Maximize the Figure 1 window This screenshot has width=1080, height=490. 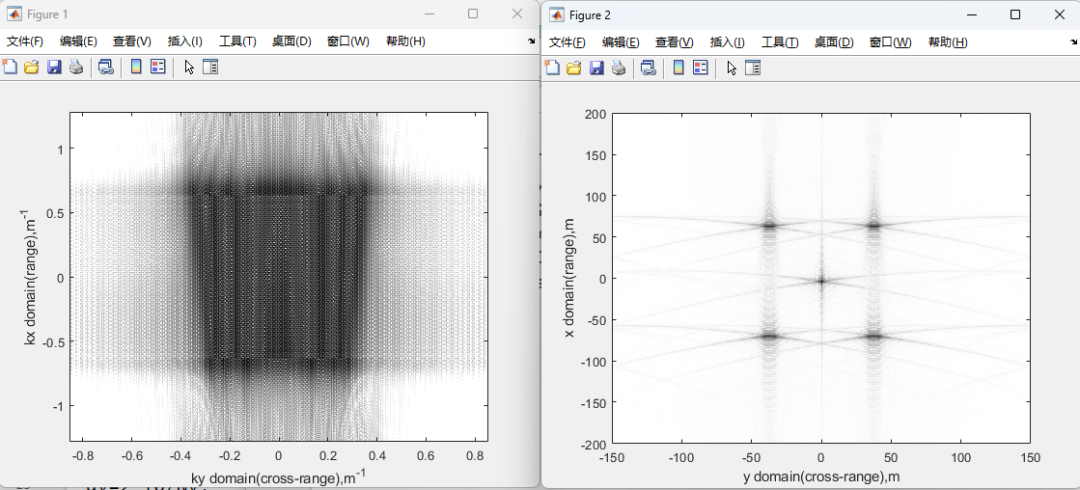pyautogui.click(x=472, y=14)
